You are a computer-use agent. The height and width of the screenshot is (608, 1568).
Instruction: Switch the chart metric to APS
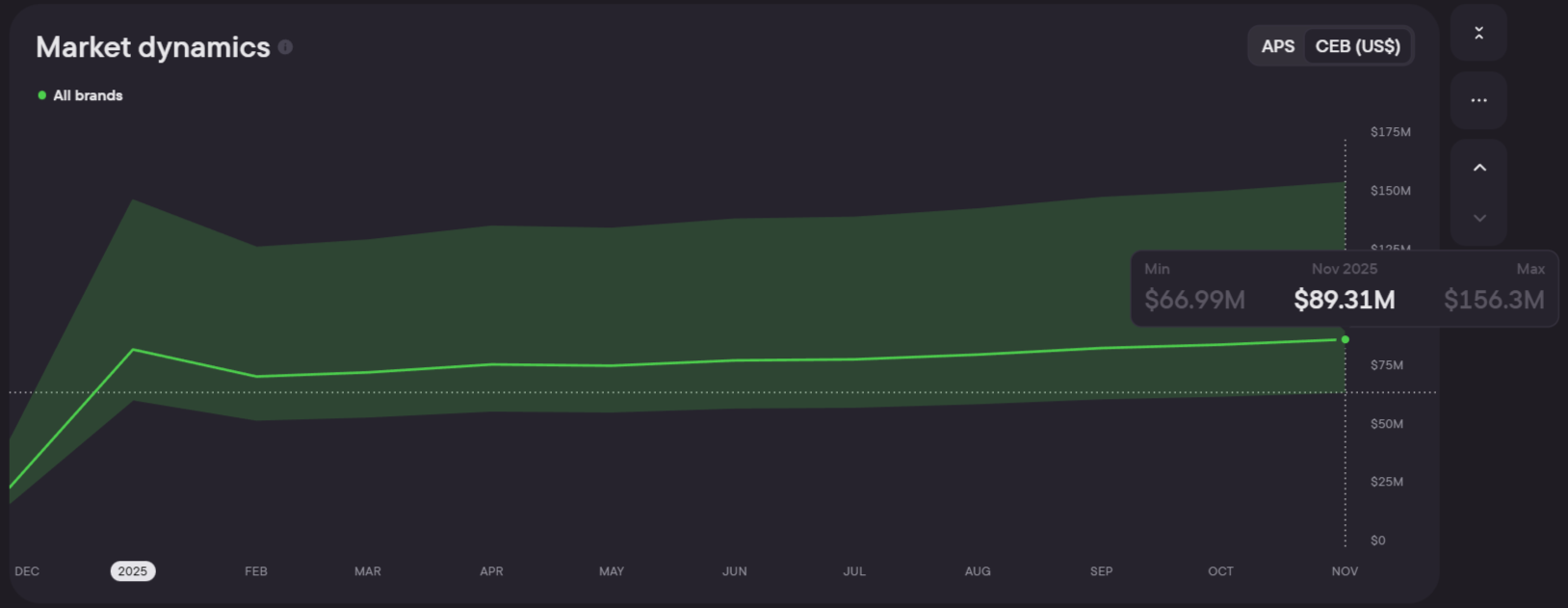click(x=1277, y=46)
